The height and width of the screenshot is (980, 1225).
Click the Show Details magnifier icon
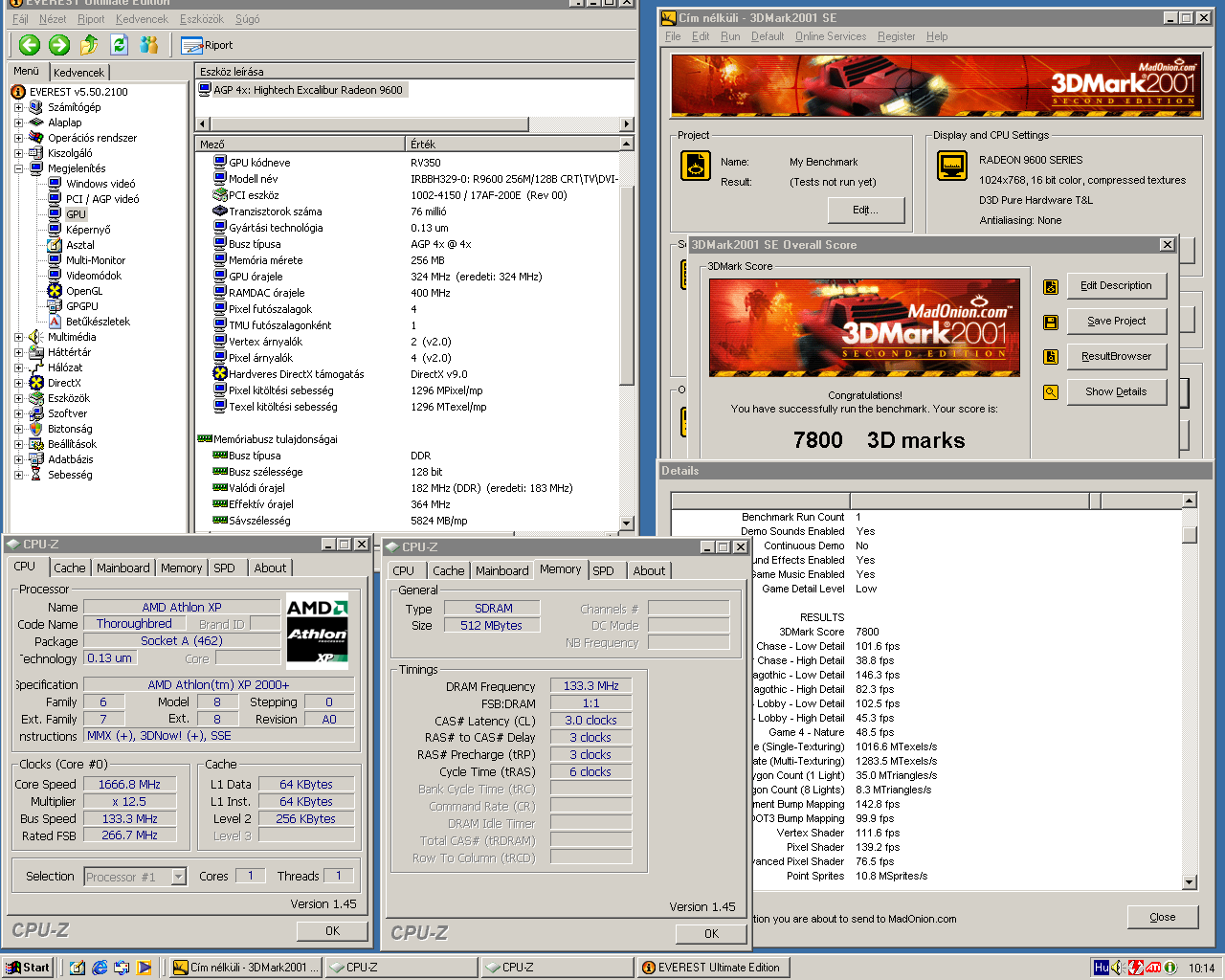[x=1051, y=392]
